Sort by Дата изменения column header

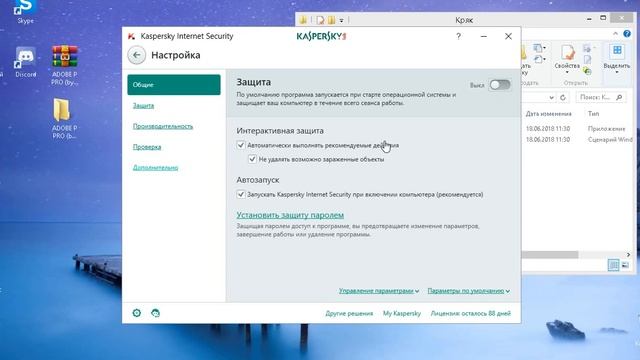pos(548,114)
